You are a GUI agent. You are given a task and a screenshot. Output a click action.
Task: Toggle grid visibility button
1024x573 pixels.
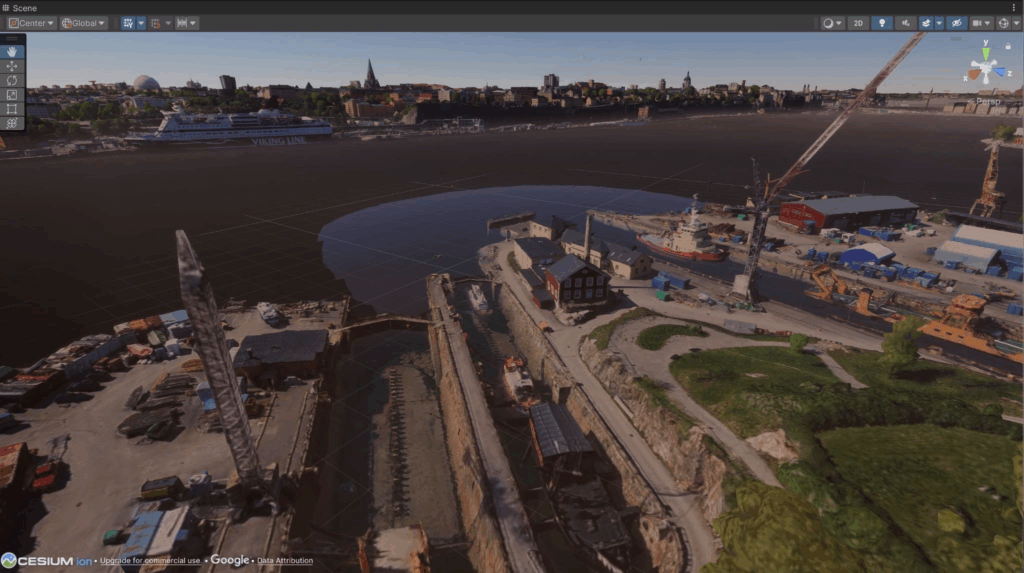coord(128,23)
